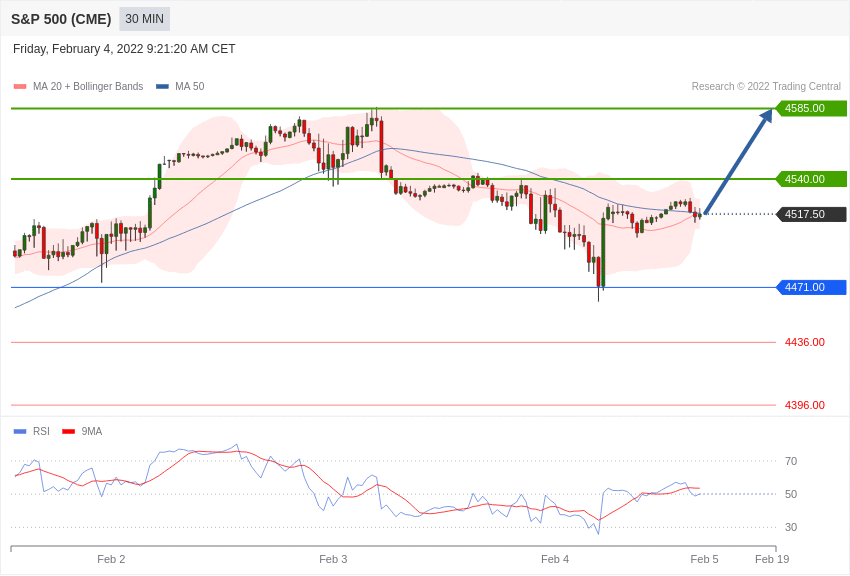Click the Feb 2 date axis label
Viewport: 850px width, 576px height.
click(x=111, y=559)
